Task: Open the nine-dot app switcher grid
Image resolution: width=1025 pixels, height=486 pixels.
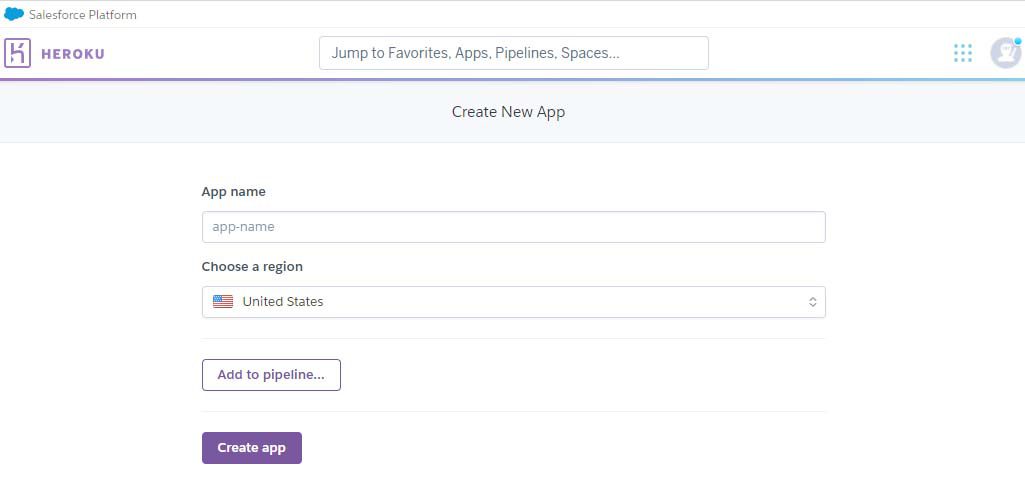Action: click(962, 53)
